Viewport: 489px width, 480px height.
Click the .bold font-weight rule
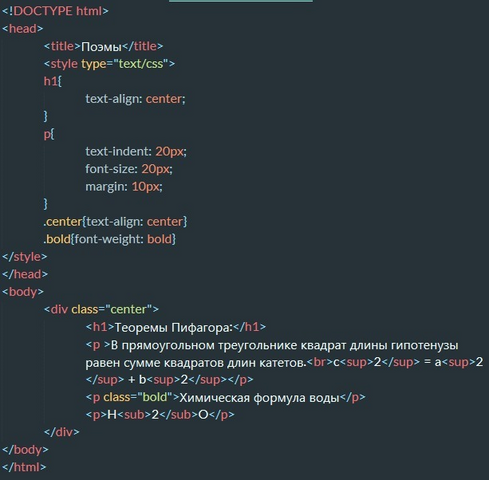(110, 239)
